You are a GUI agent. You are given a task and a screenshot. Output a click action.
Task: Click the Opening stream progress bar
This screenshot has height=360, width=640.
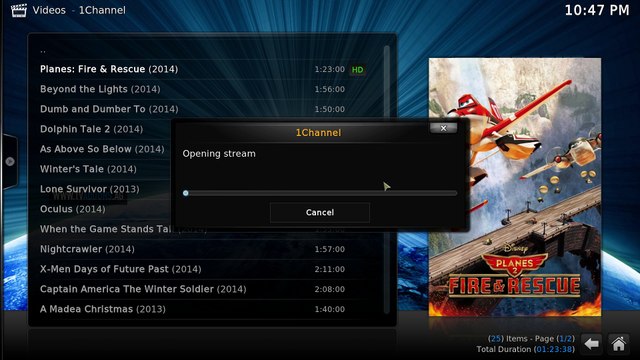320,193
